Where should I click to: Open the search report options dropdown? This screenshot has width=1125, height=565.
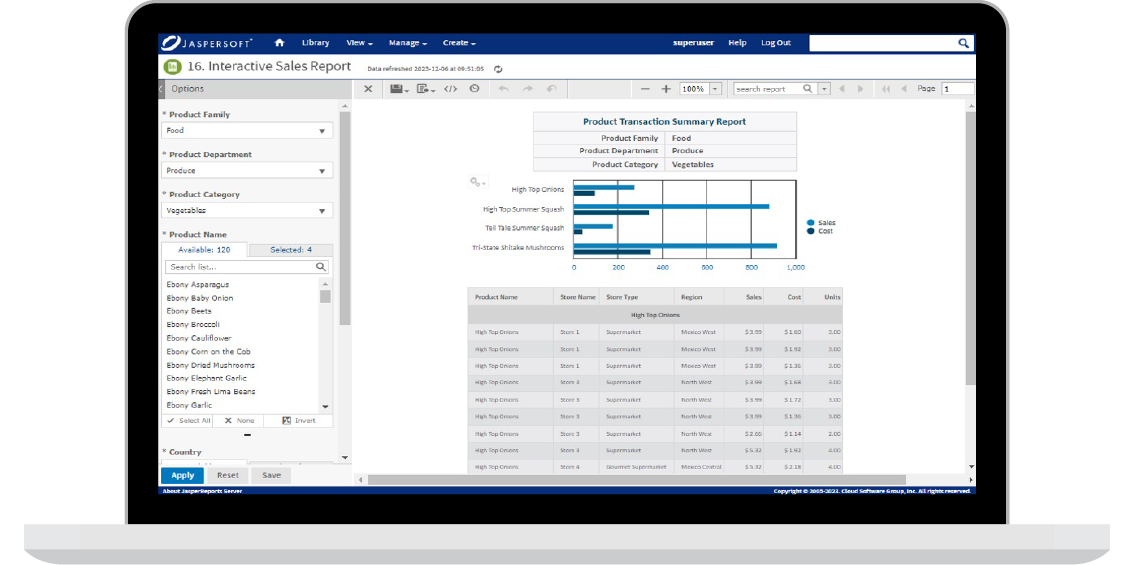click(824, 89)
